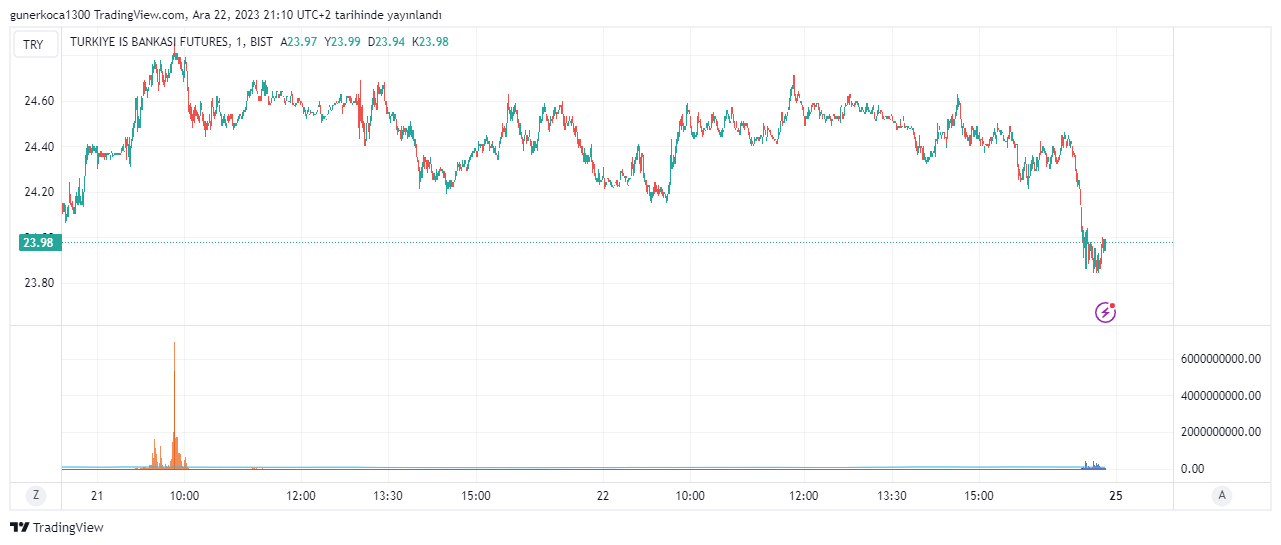Click the 6000000000.00 volume scale label
This screenshot has height=545, width=1281.
point(1221,359)
